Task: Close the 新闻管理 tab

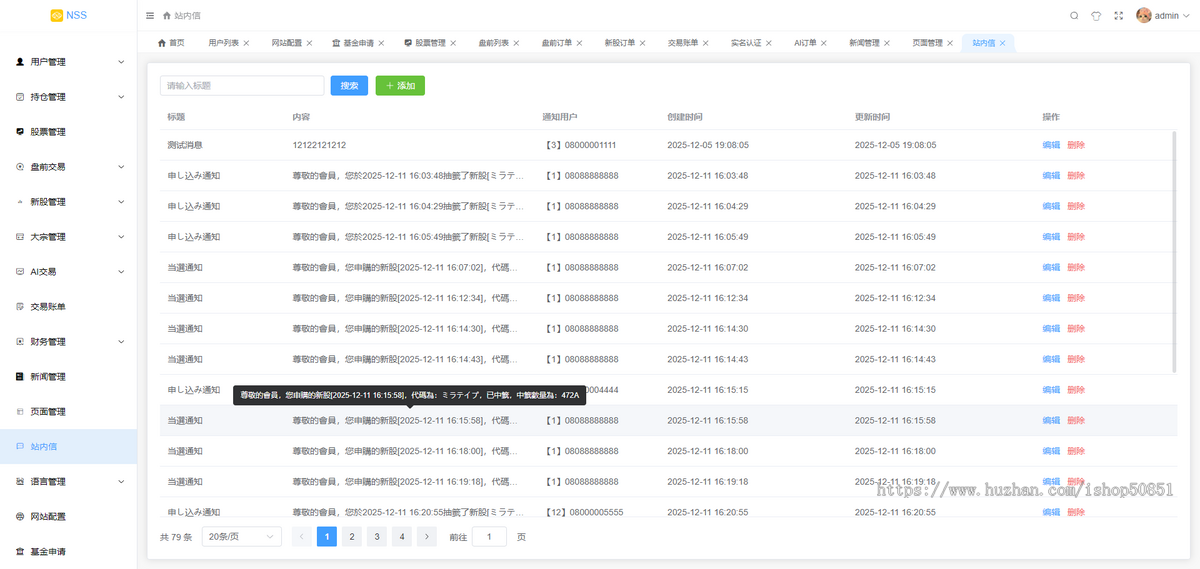Action: [x=888, y=43]
